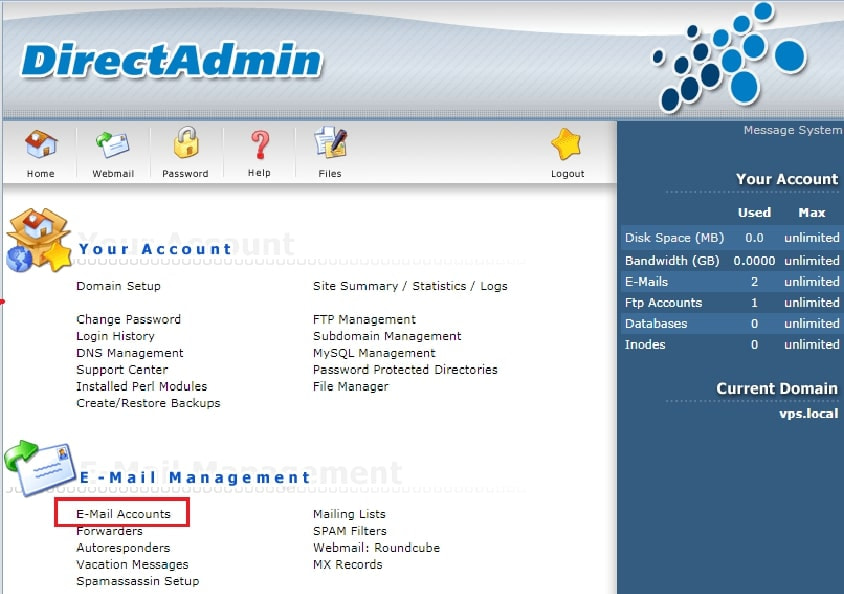Open FTP Management
The height and width of the screenshot is (594, 844).
coord(364,320)
